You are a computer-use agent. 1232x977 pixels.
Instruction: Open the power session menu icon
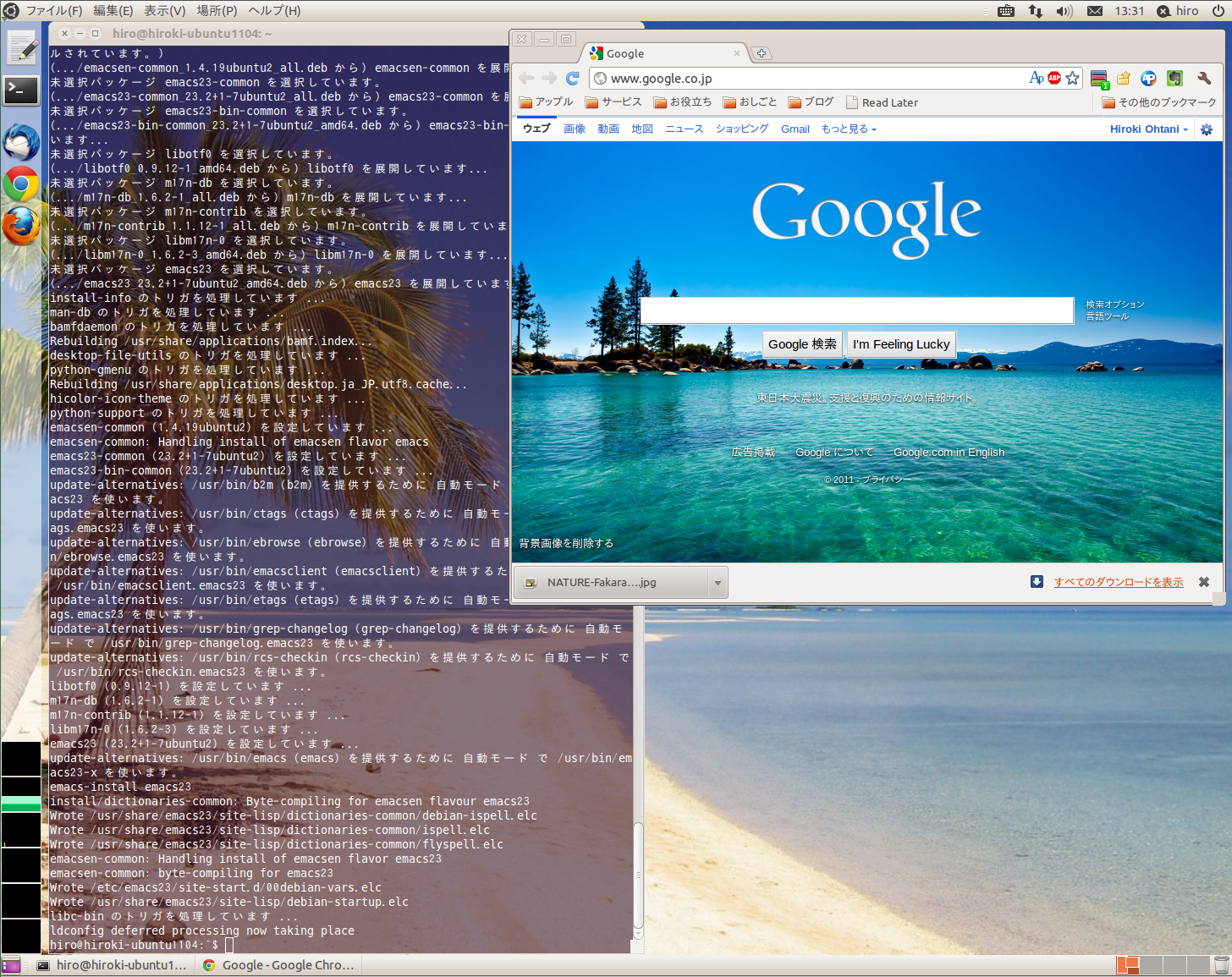pyautogui.click(x=1218, y=11)
